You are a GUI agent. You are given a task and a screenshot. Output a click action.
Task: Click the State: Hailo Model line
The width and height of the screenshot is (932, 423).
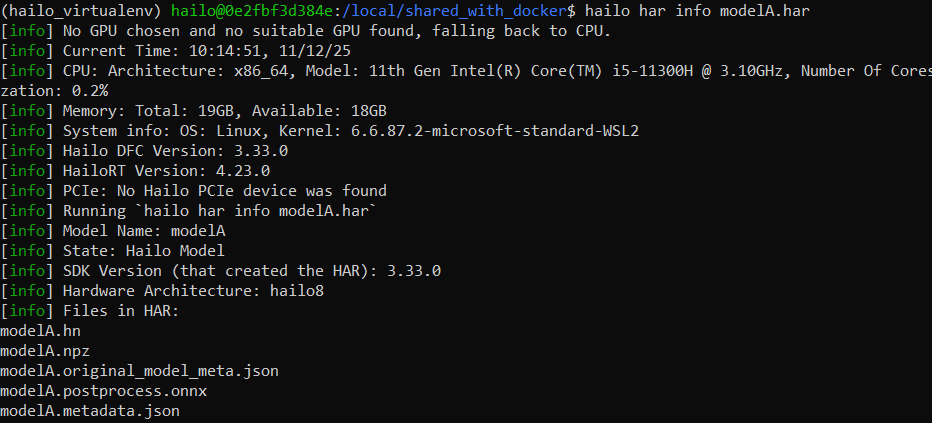143,250
